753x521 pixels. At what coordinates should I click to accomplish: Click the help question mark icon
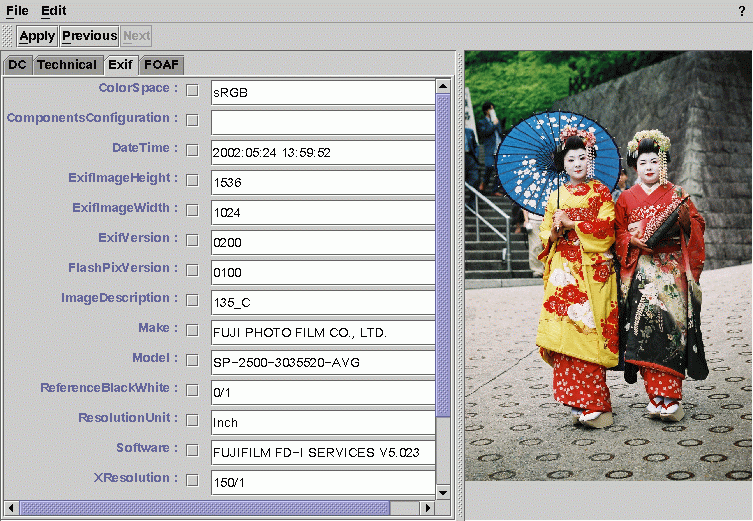point(741,10)
